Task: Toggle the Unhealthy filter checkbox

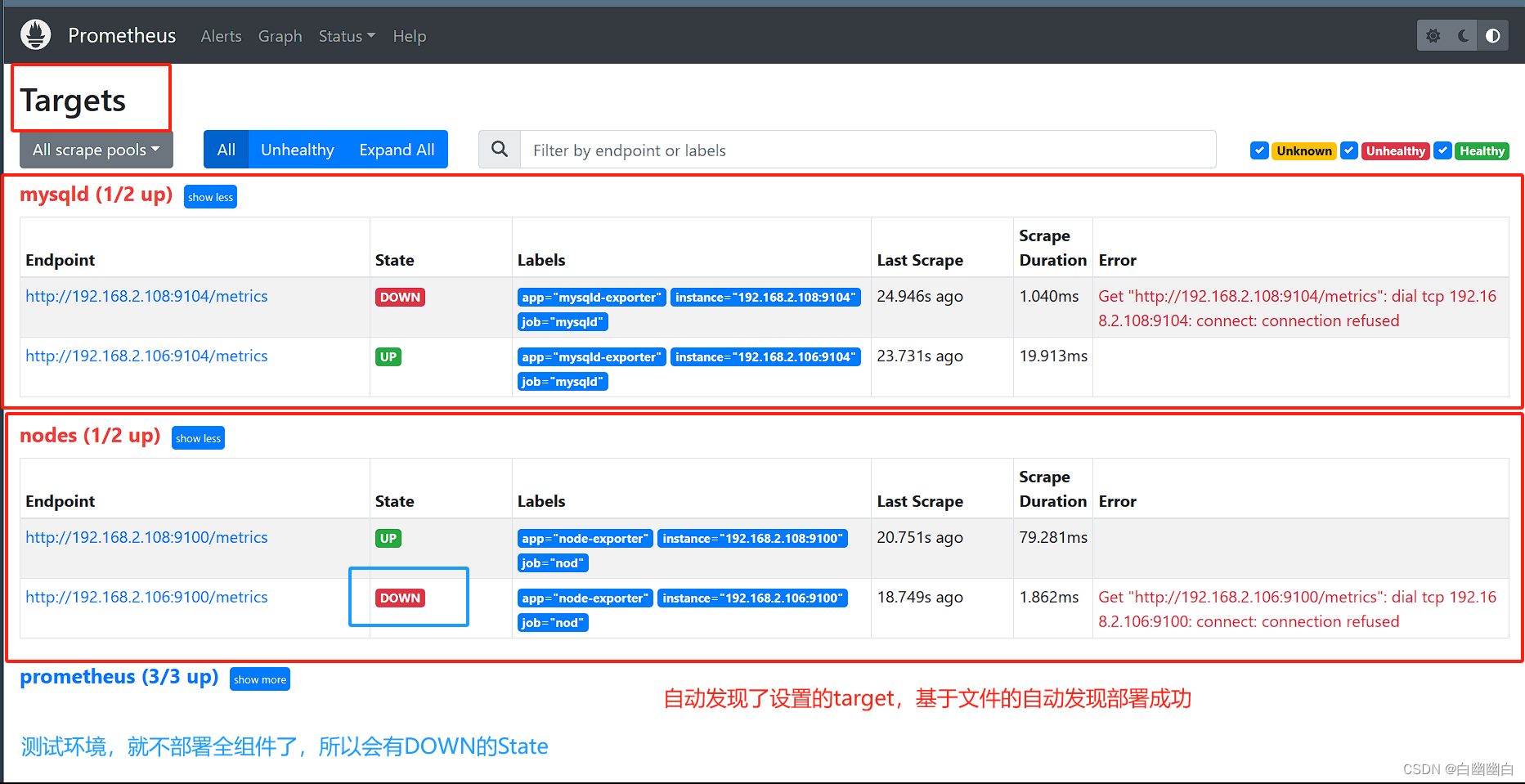Action: [x=1349, y=150]
